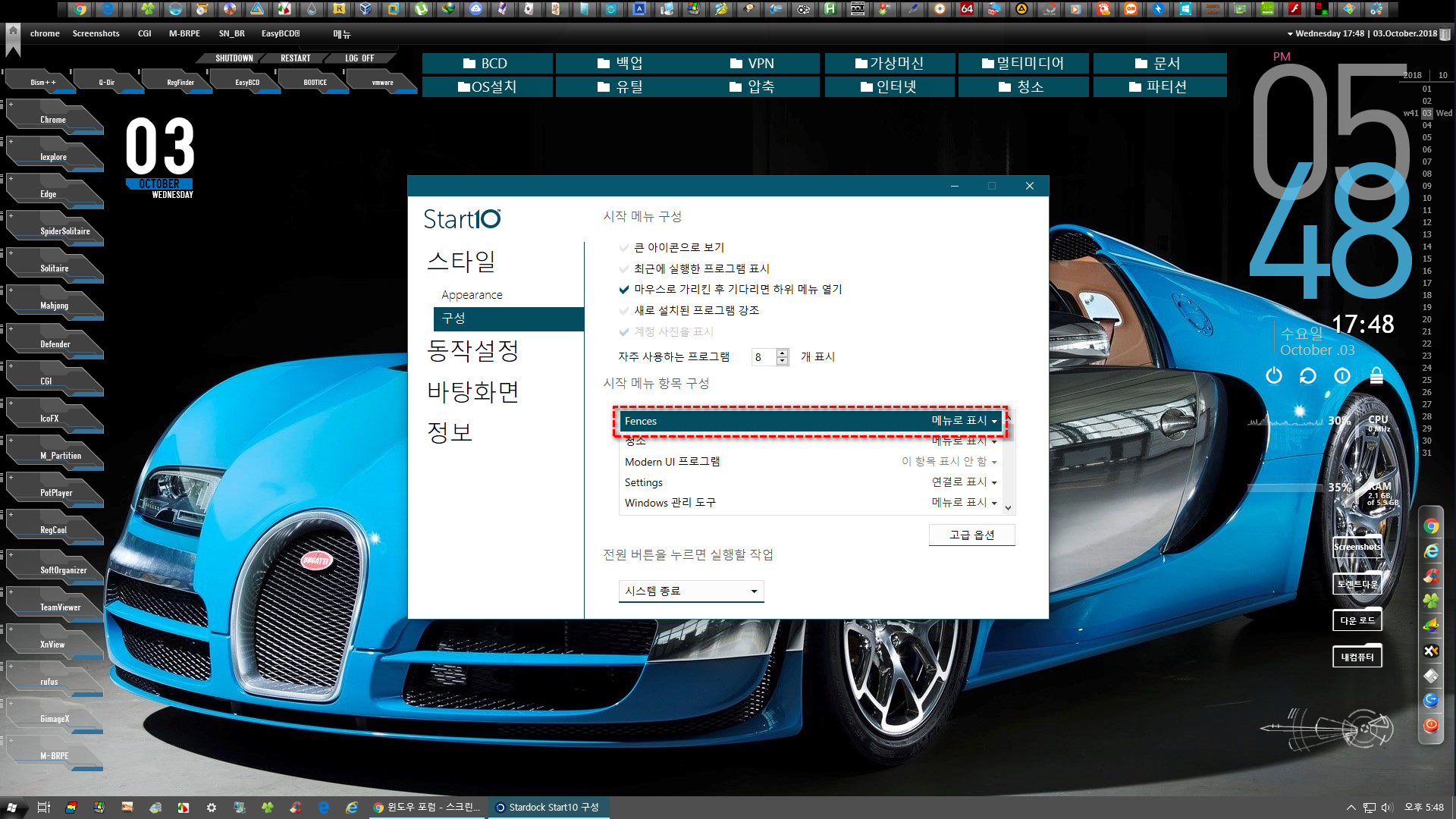Toggle 마우스로 가리킨 후 하위 메뉴 열기 checkbox
This screenshot has width=1456, height=819.
[x=624, y=290]
